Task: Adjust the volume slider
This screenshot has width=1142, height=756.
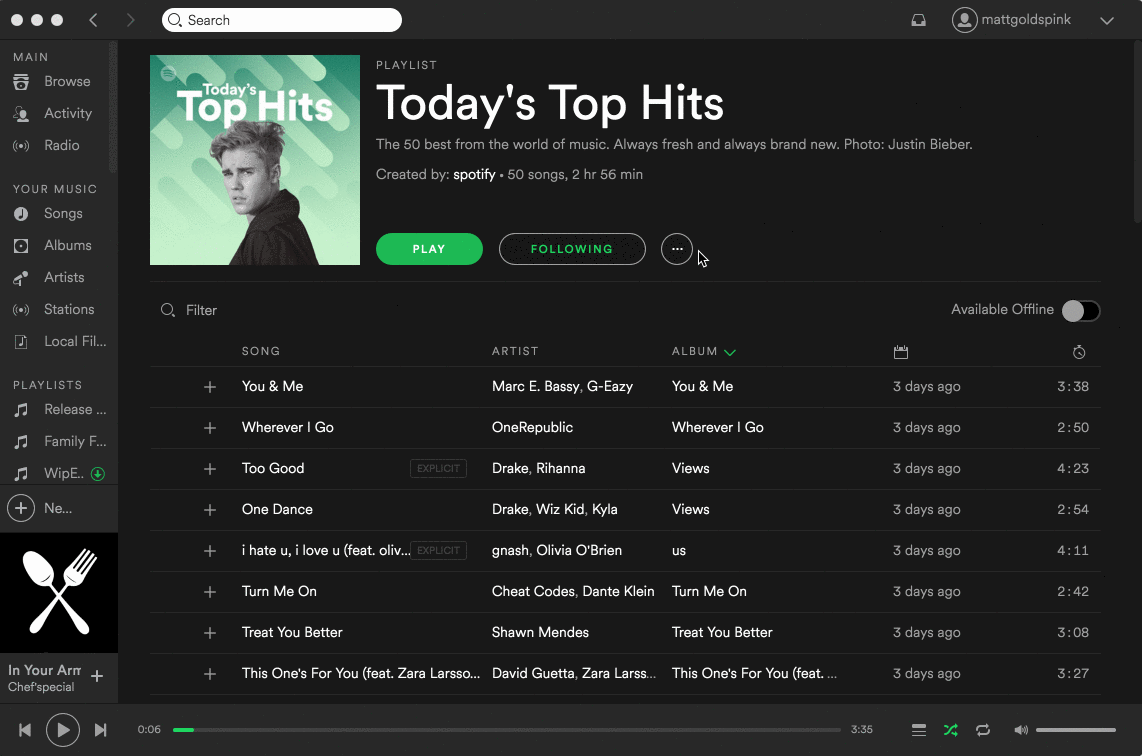Action: [x=1075, y=730]
